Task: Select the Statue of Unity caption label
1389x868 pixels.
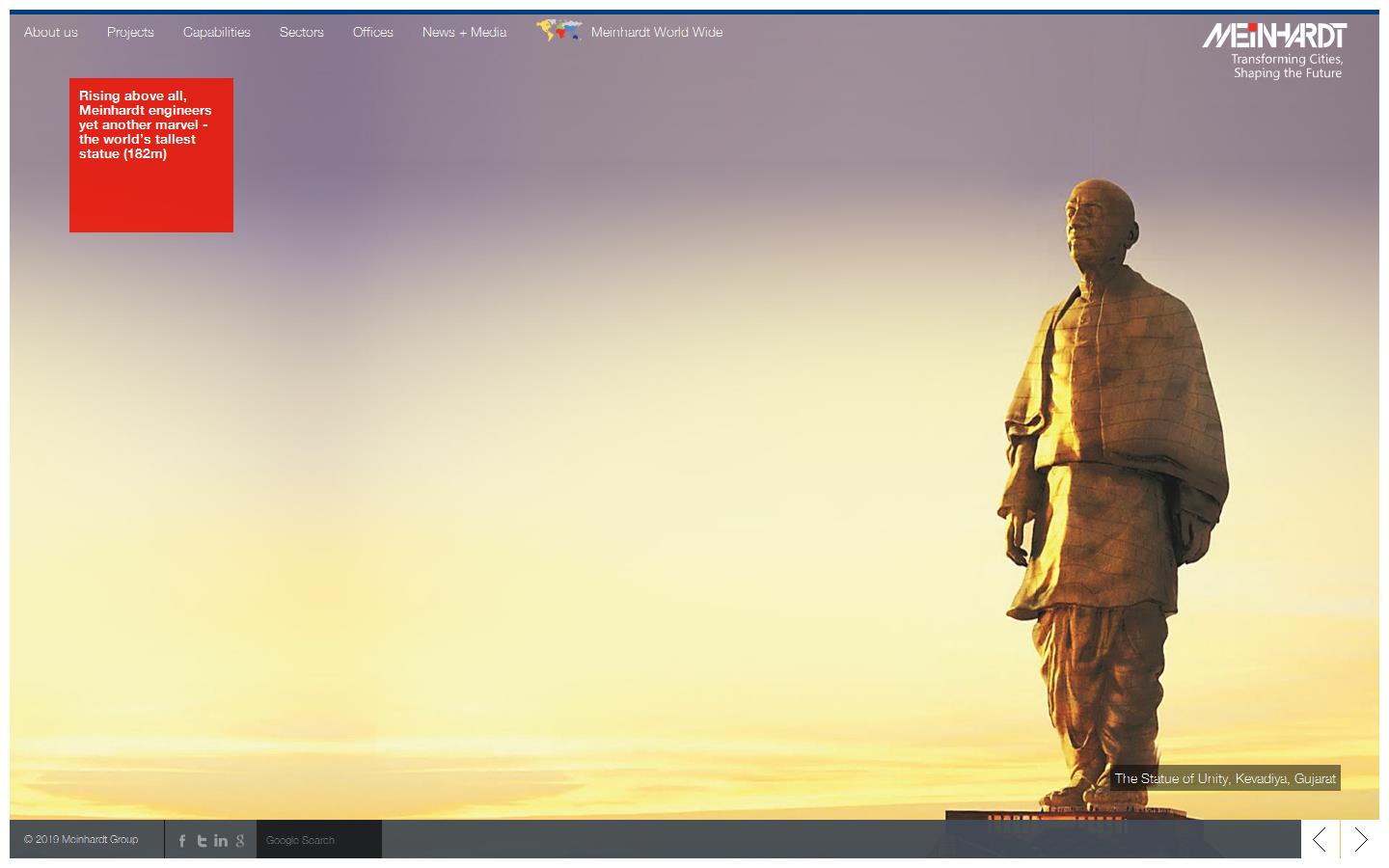Action: pos(1225,778)
